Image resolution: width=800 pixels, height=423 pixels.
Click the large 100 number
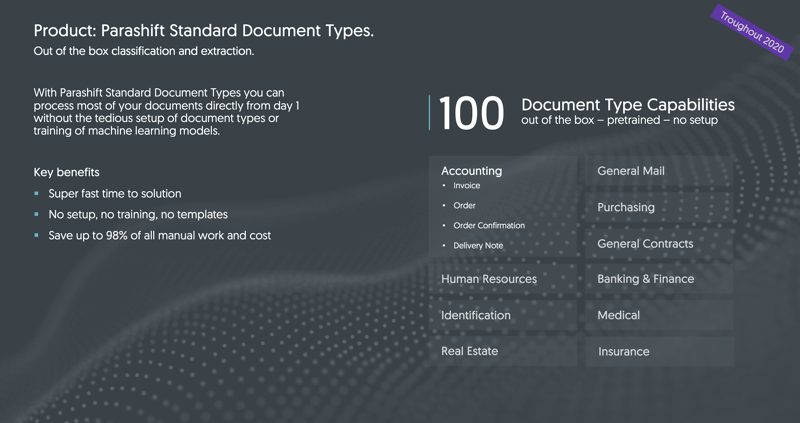click(x=471, y=113)
